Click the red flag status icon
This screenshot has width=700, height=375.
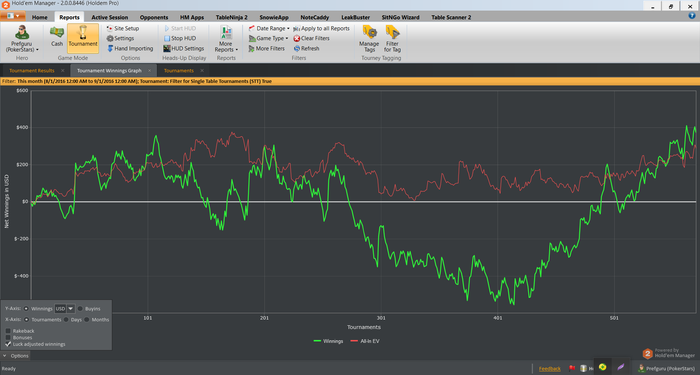point(572,368)
